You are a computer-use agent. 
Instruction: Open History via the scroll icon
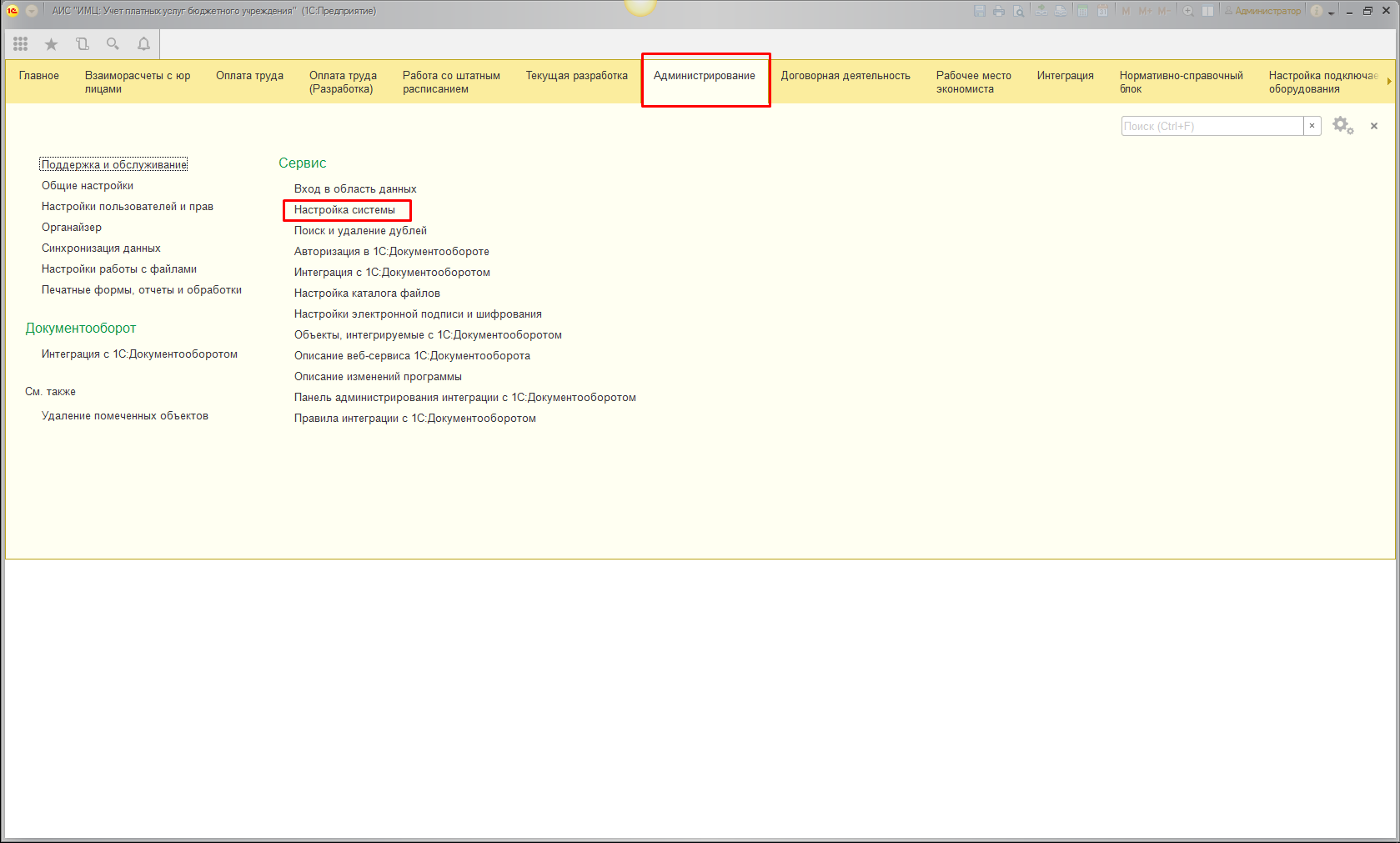click(82, 44)
